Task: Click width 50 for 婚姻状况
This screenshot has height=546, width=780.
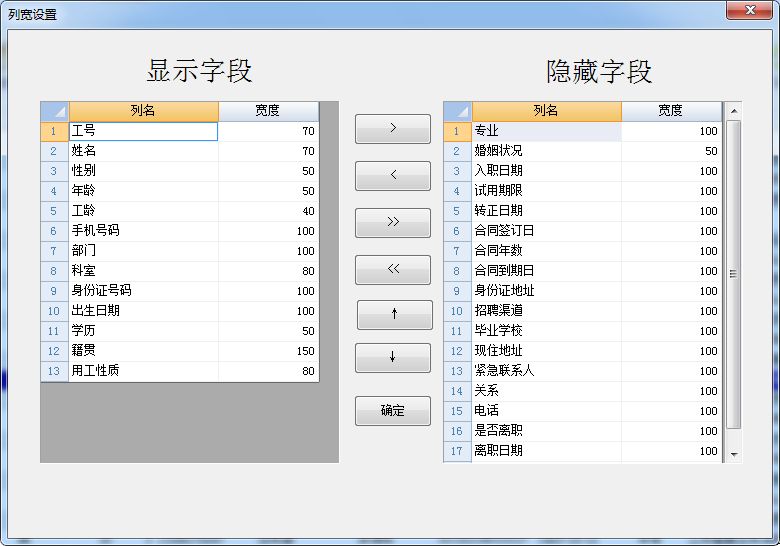Action: [672, 151]
